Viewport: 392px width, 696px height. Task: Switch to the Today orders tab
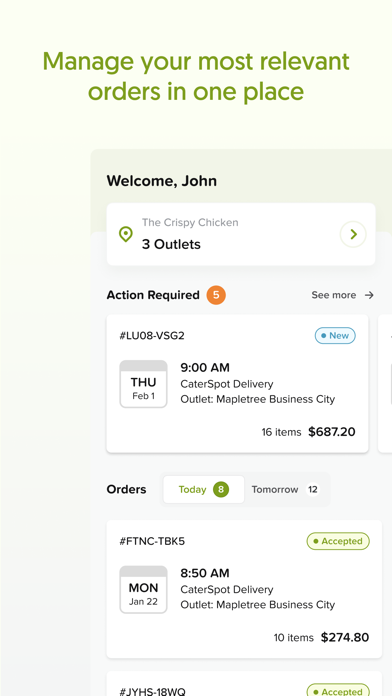(x=204, y=490)
